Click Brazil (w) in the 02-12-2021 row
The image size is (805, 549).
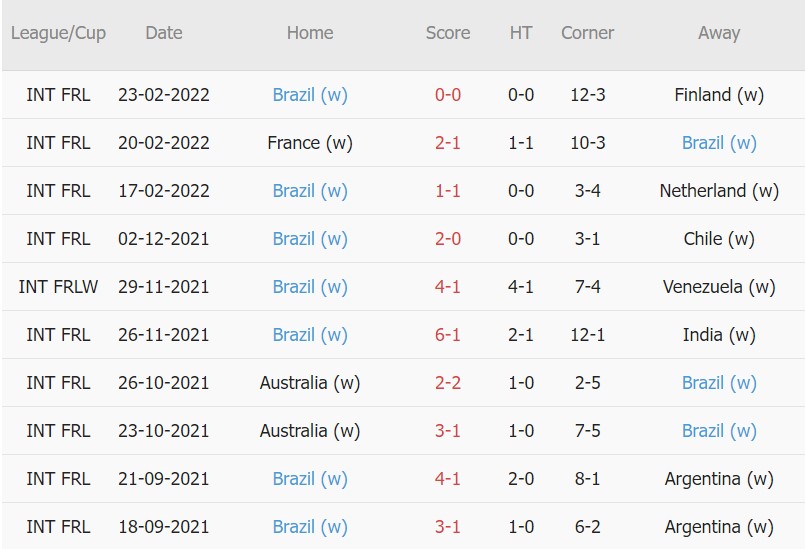point(310,239)
